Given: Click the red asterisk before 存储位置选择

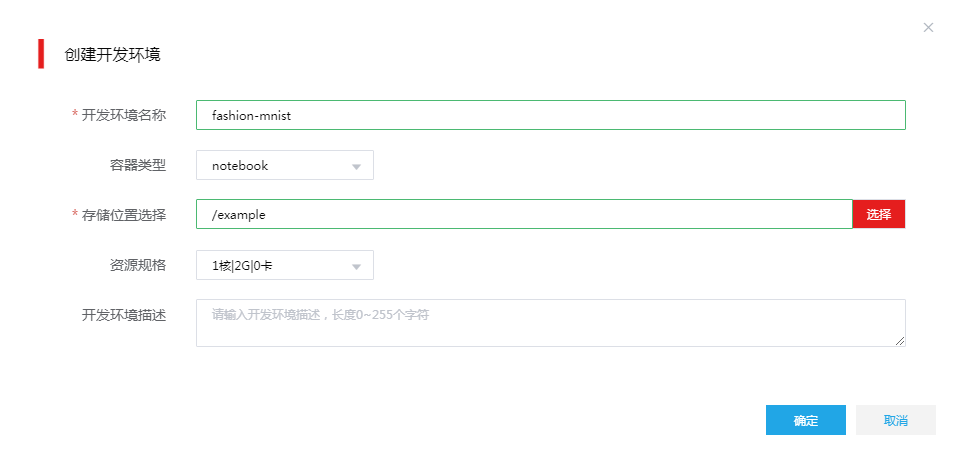Looking at the screenshot, I should [x=75, y=215].
